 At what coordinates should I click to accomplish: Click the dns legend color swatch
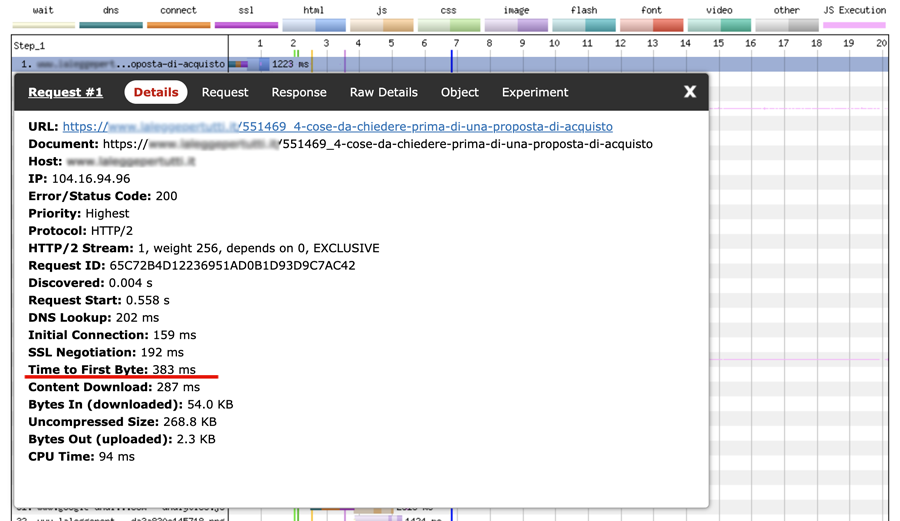[x=111, y=25]
